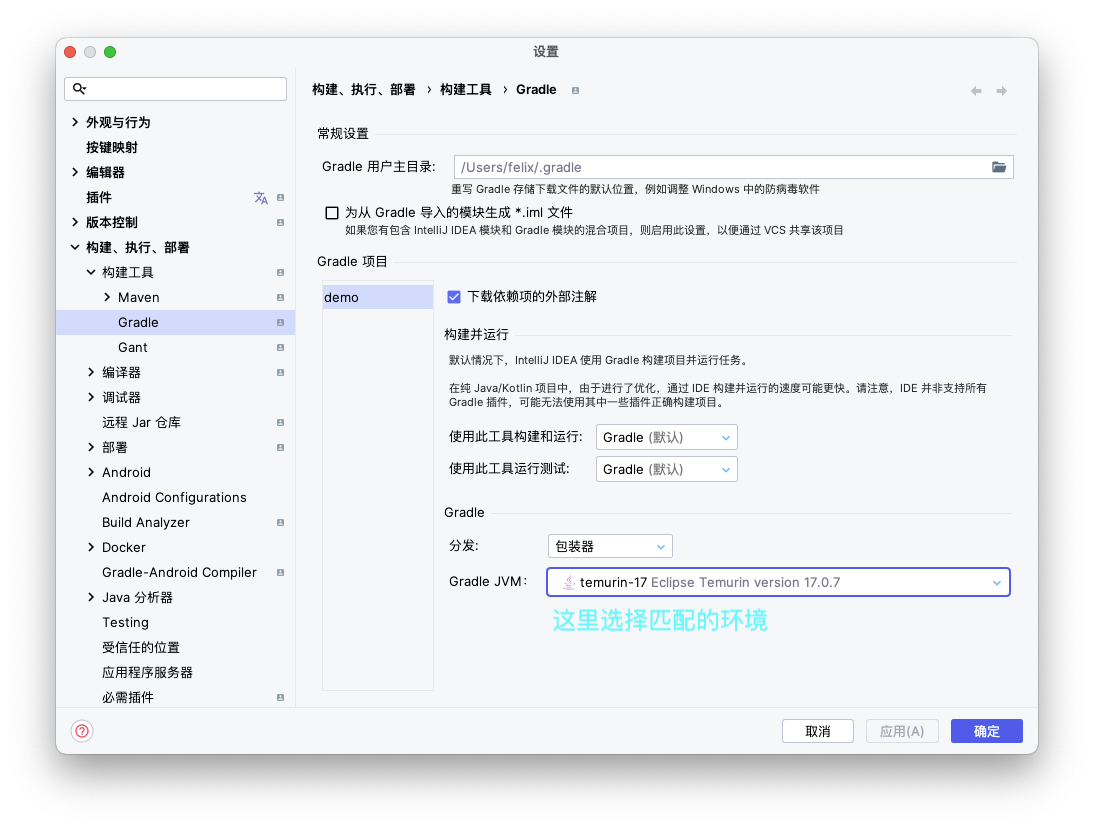The width and height of the screenshot is (1094, 828).
Task: Enable generating *.iml files for Gradle modules
Action: [x=332, y=213]
